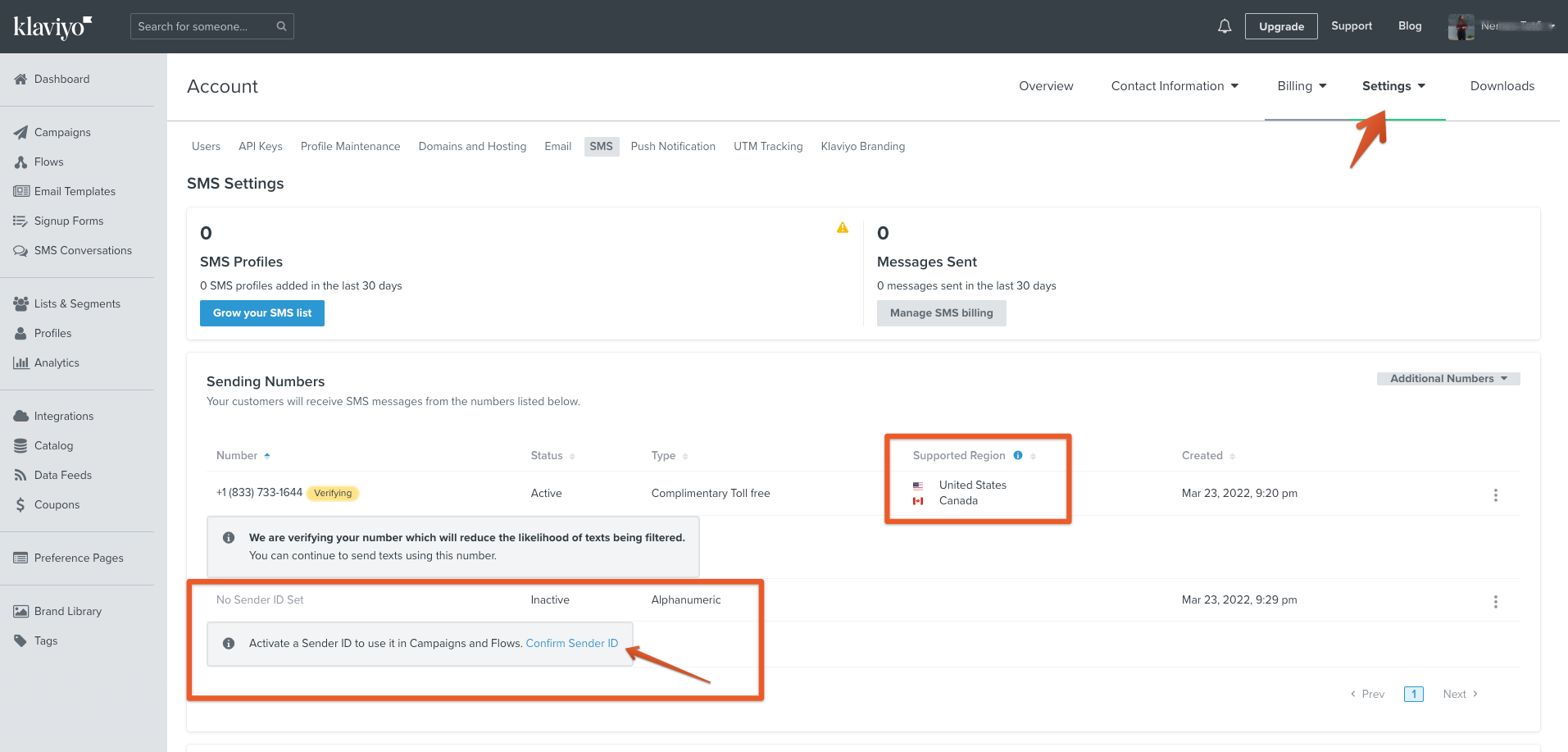Switch to the Push Notification tab
Screen dimensions: 1568x752
tap(673, 147)
